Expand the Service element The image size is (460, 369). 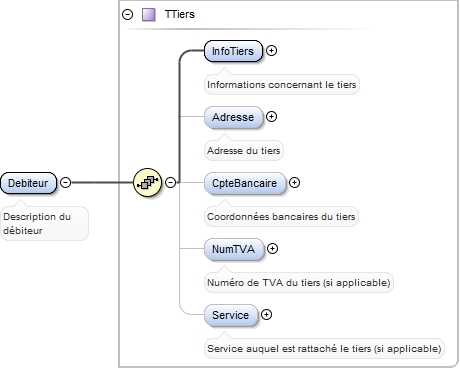pyautogui.click(x=266, y=315)
